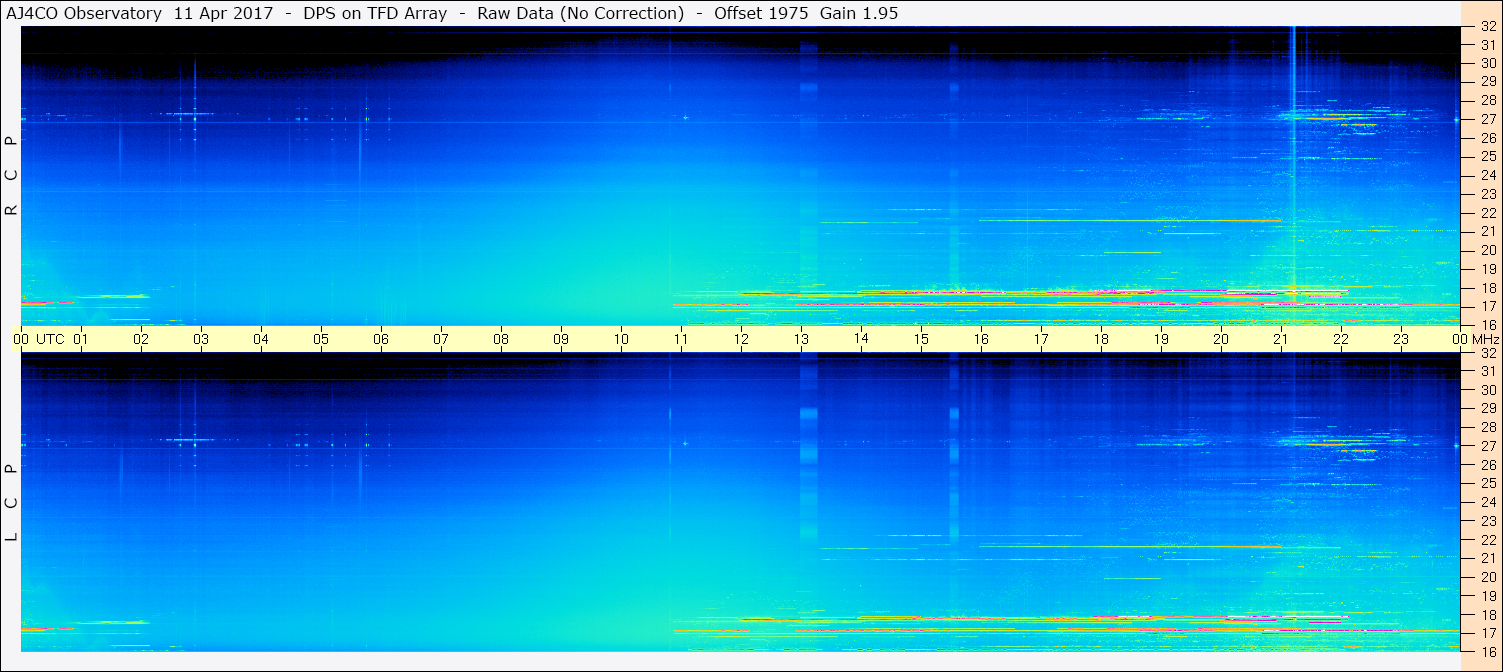The width and height of the screenshot is (1503, 672).
Task: Select hour 23 on the time axis
Action: [1401, 339]
